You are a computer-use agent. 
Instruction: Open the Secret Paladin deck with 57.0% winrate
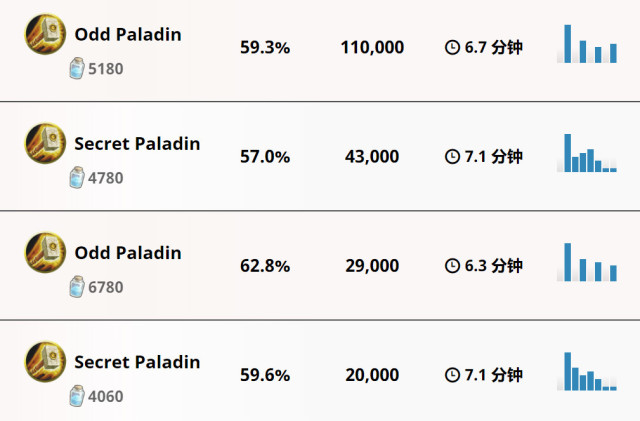tap(320, 156)
